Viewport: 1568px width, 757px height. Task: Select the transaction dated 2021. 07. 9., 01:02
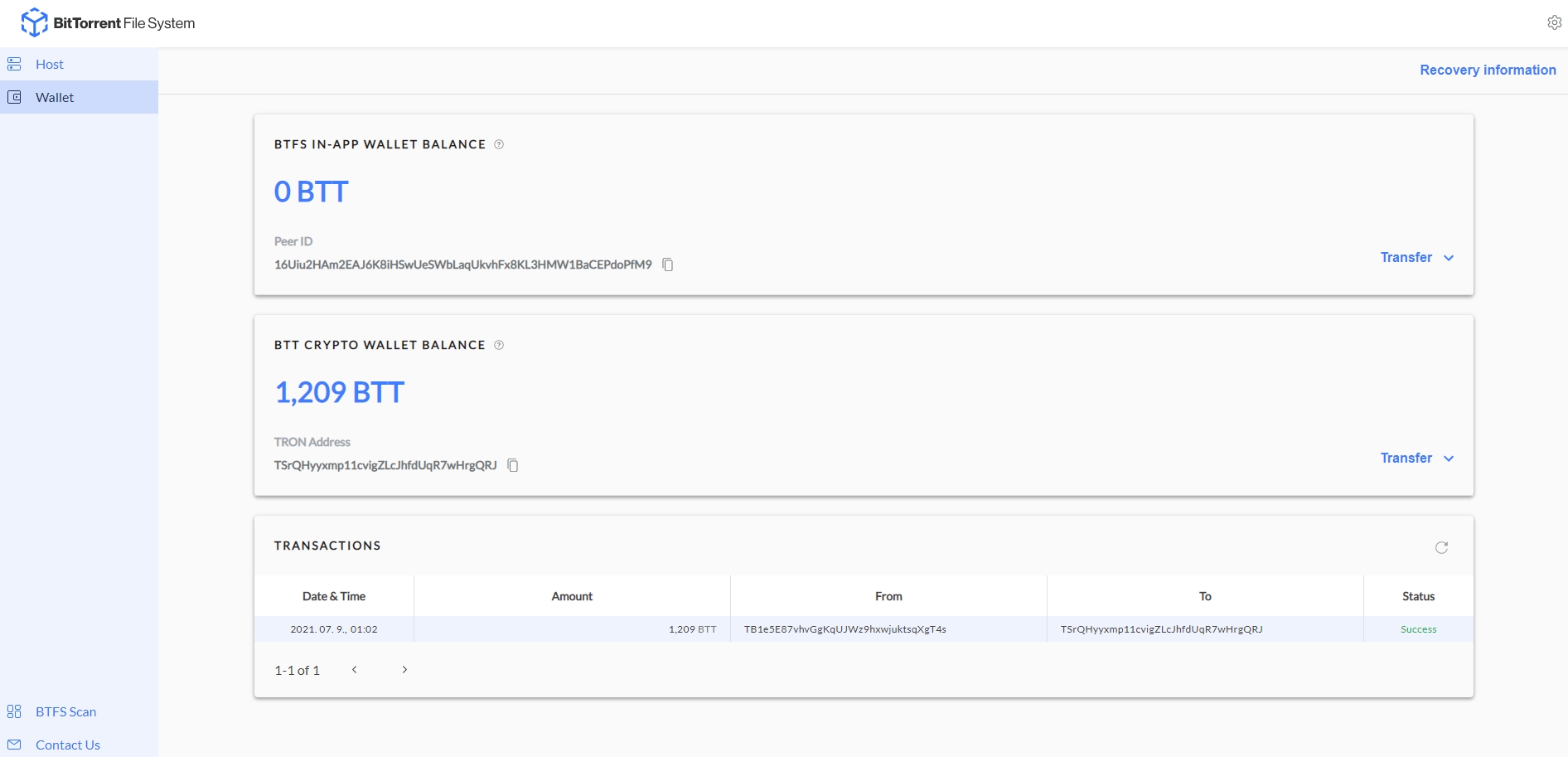(864, 629)
